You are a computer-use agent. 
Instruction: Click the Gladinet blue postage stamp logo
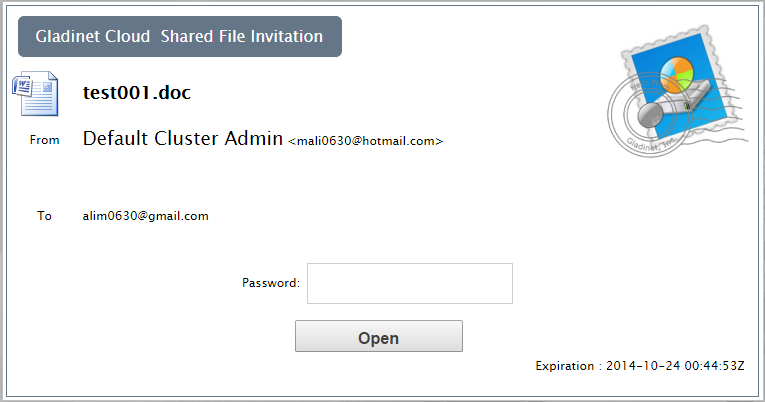pyautogui.click(x=677, y=89)
